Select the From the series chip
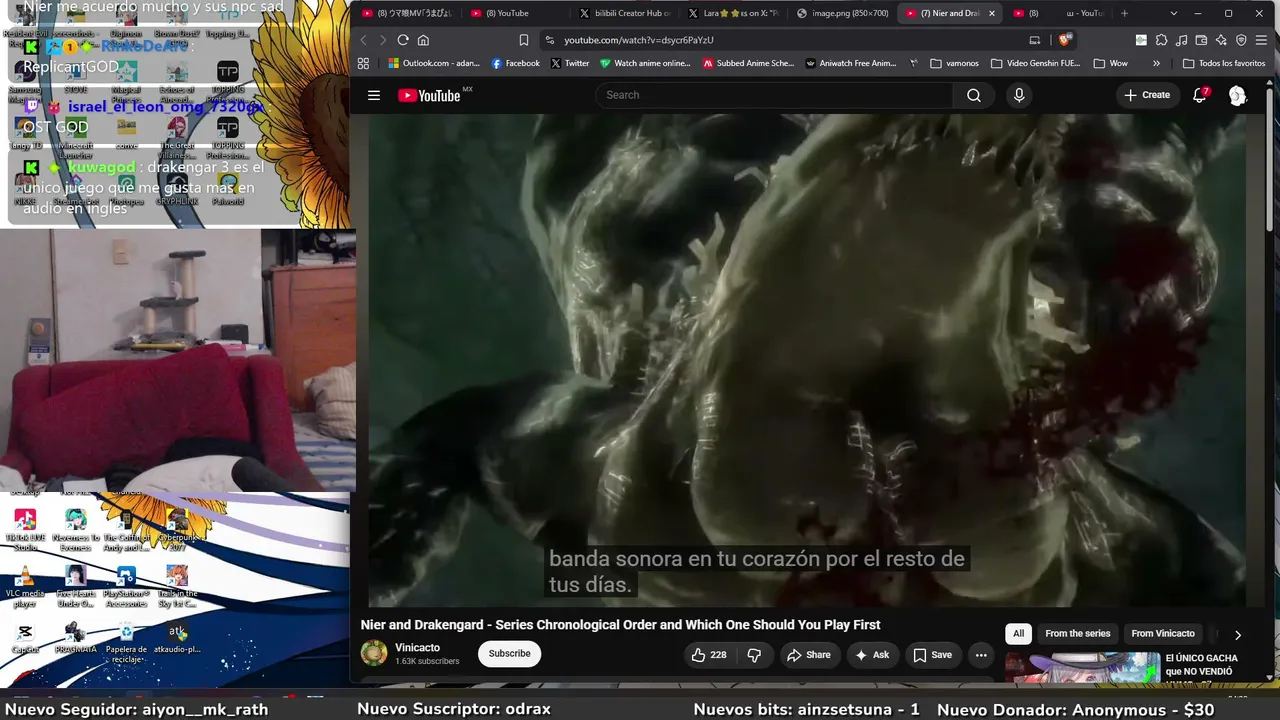The width and height of the screenshot is (1280, 720). tap(1077, 634)
